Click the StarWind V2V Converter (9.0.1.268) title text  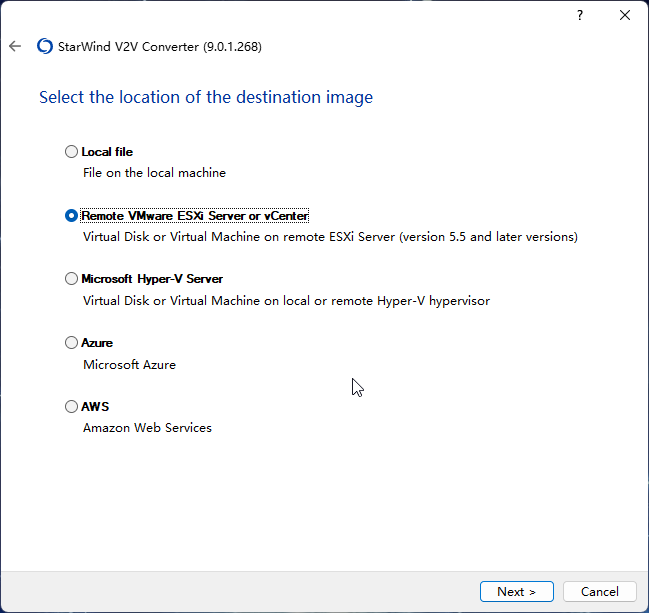(x=160, y=46)
